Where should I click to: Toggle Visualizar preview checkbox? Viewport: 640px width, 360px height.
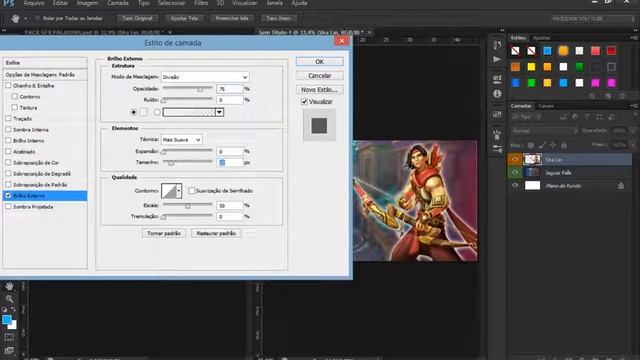(x=304, y=102)
